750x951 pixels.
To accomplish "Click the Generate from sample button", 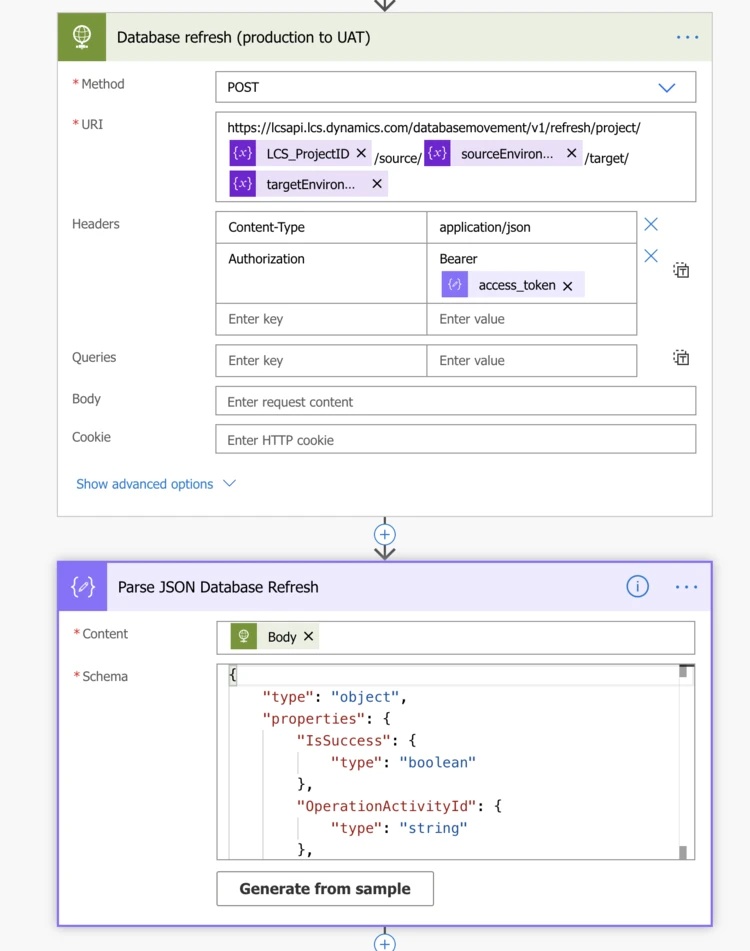I will (325, 889).
